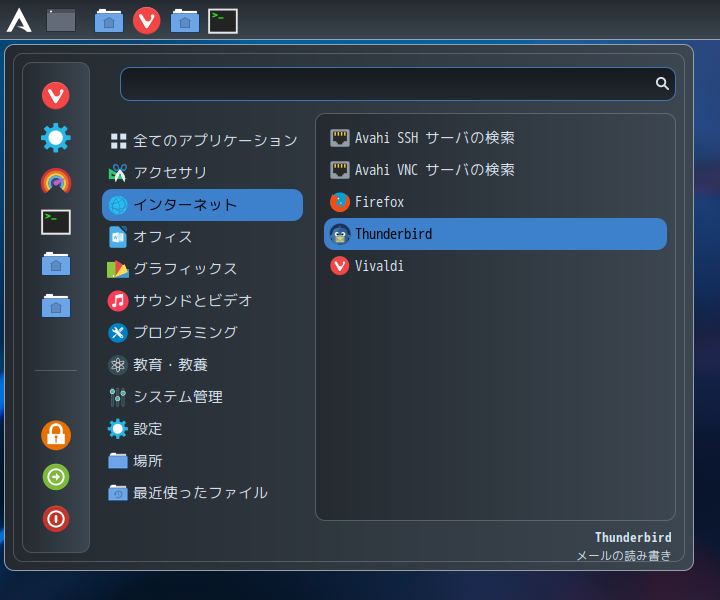Image resolution: width=720 pixels, height=600 pixels.
Task: Click the show desktop panel icon
Action: (x=61, y=21)
